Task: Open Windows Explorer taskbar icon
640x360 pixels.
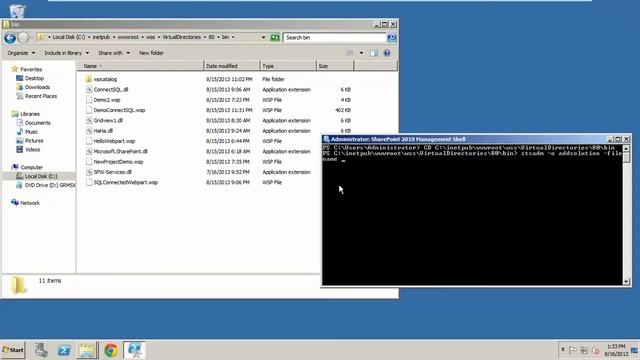Action: pyautogui.click(x=87, y=350)
